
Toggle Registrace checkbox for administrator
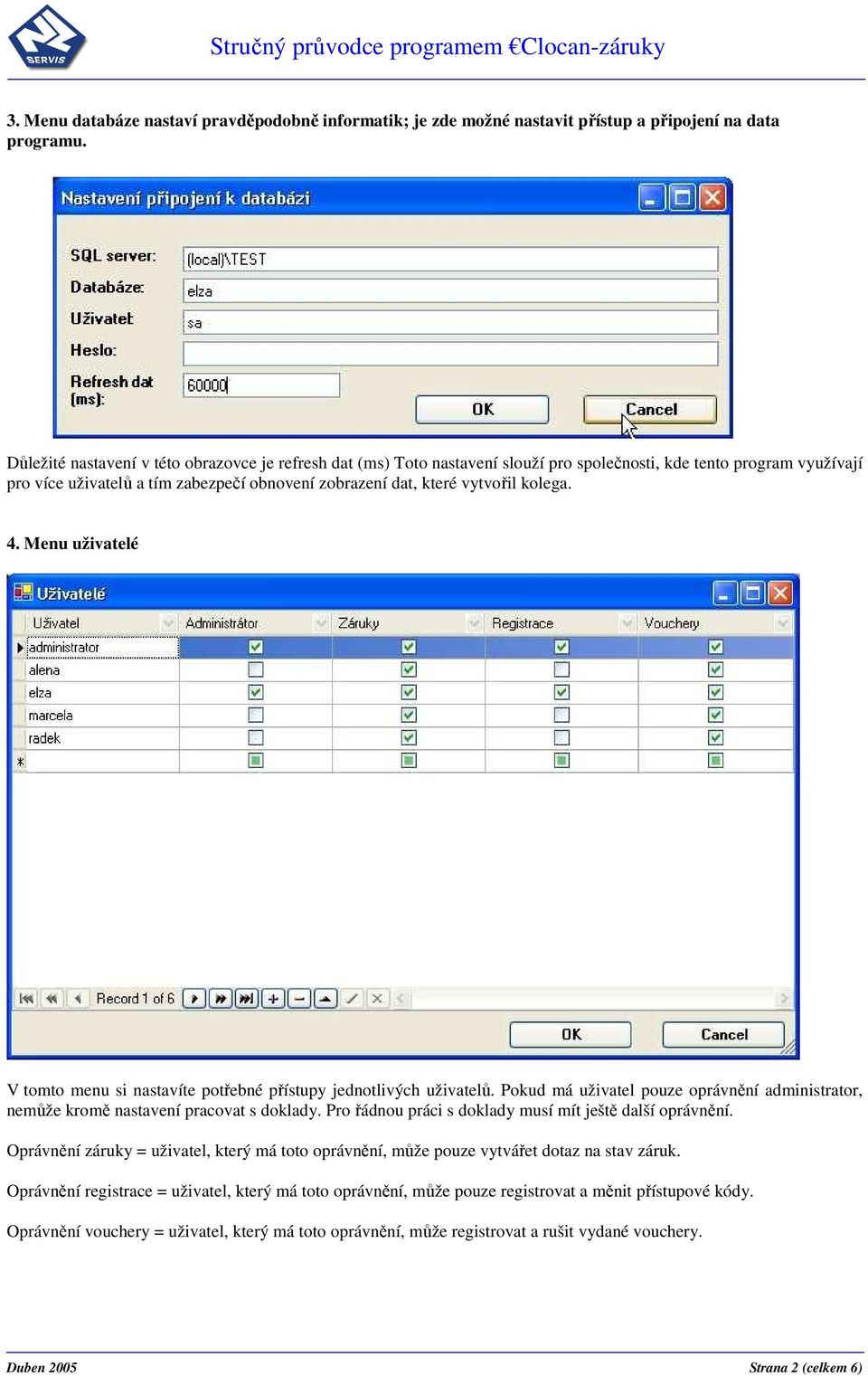[x=561, y=647]
